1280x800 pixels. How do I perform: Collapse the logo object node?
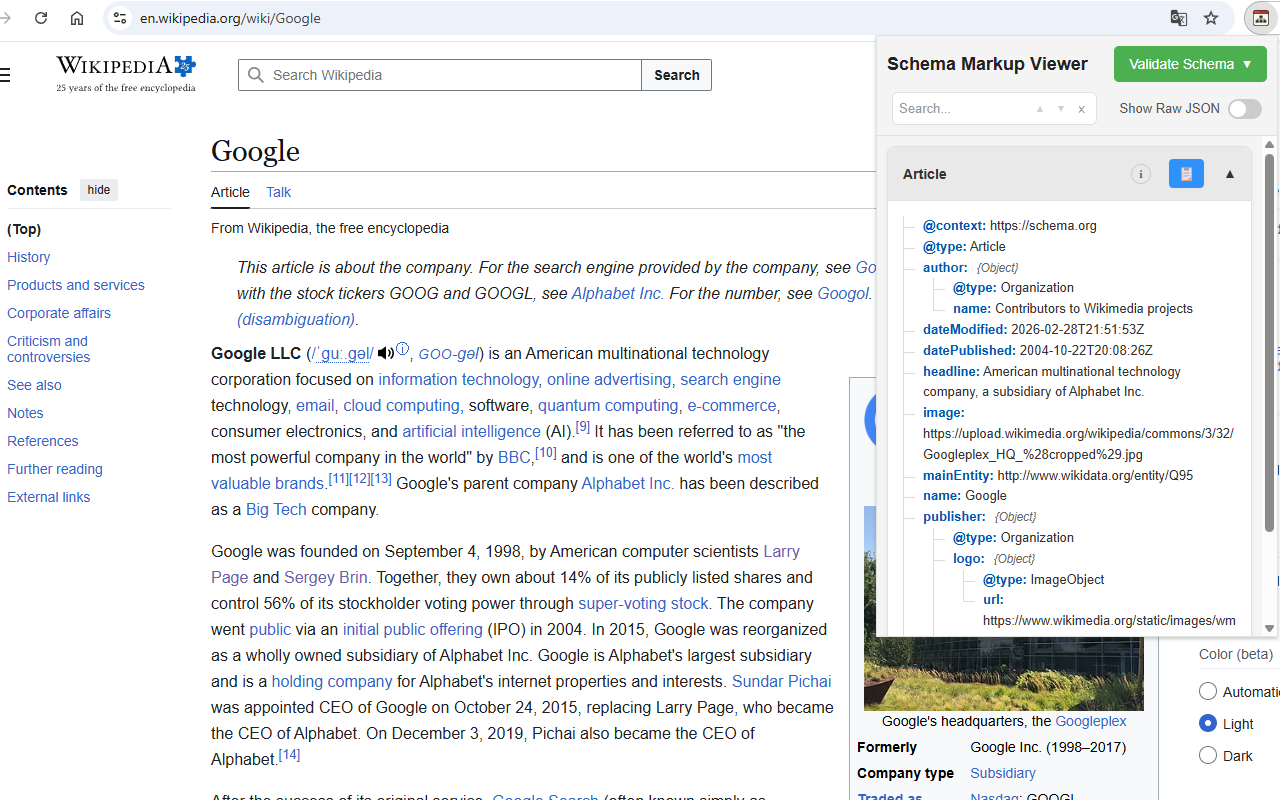coord(969,559)
